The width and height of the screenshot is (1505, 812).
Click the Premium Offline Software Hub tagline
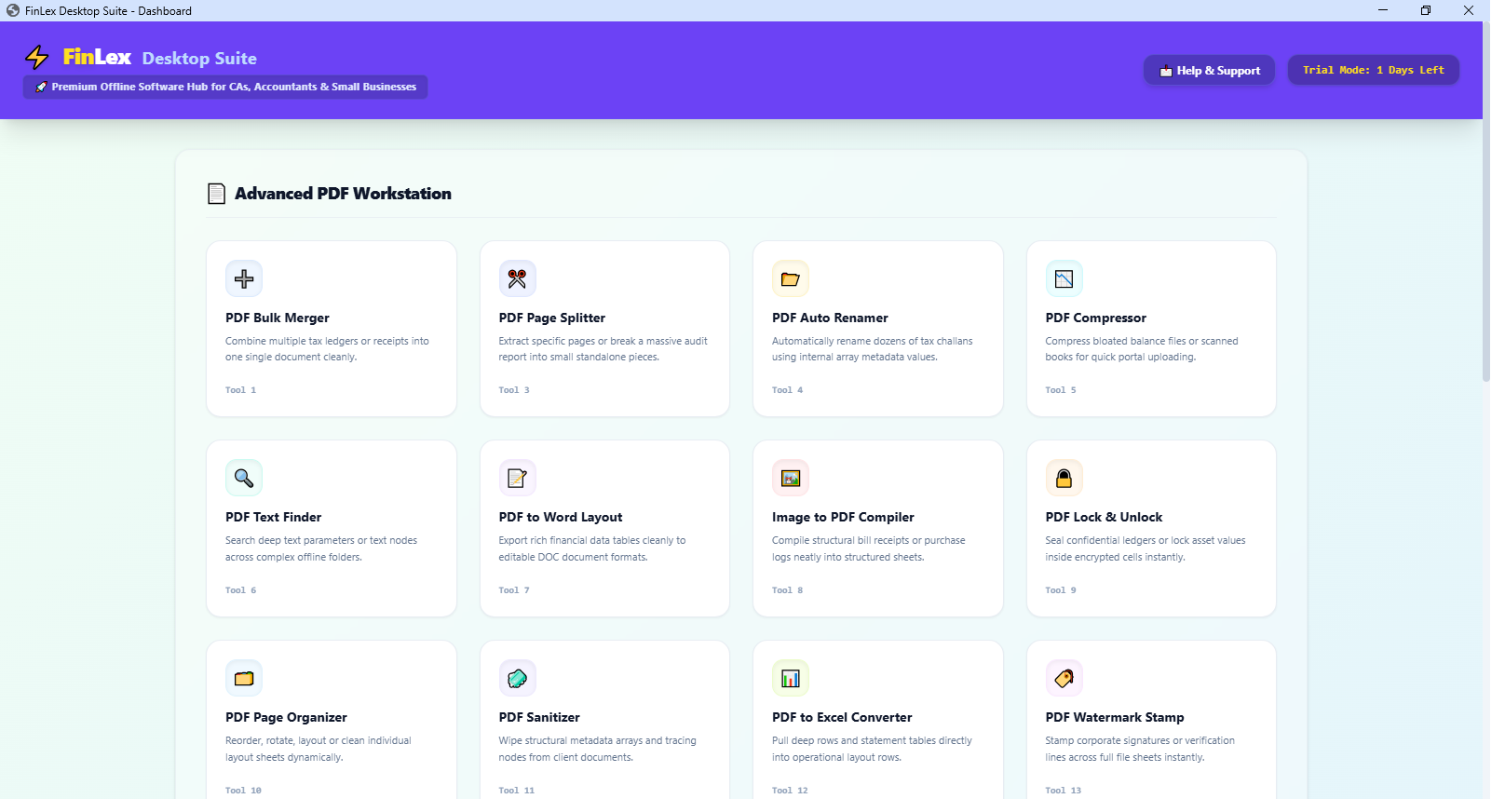[x=225, y=87]
